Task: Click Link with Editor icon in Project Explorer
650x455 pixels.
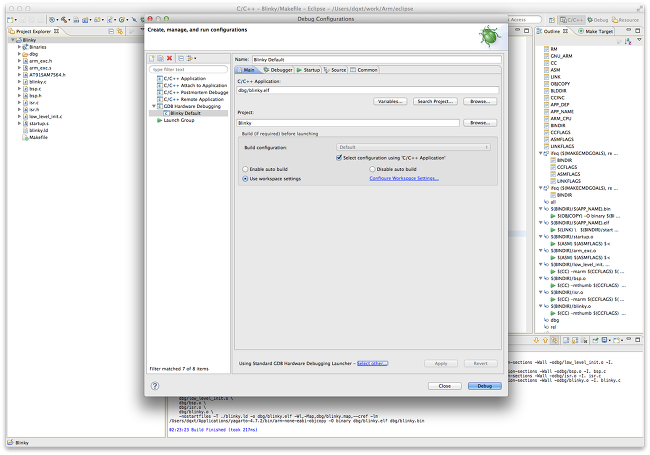Action: (120, 31)
